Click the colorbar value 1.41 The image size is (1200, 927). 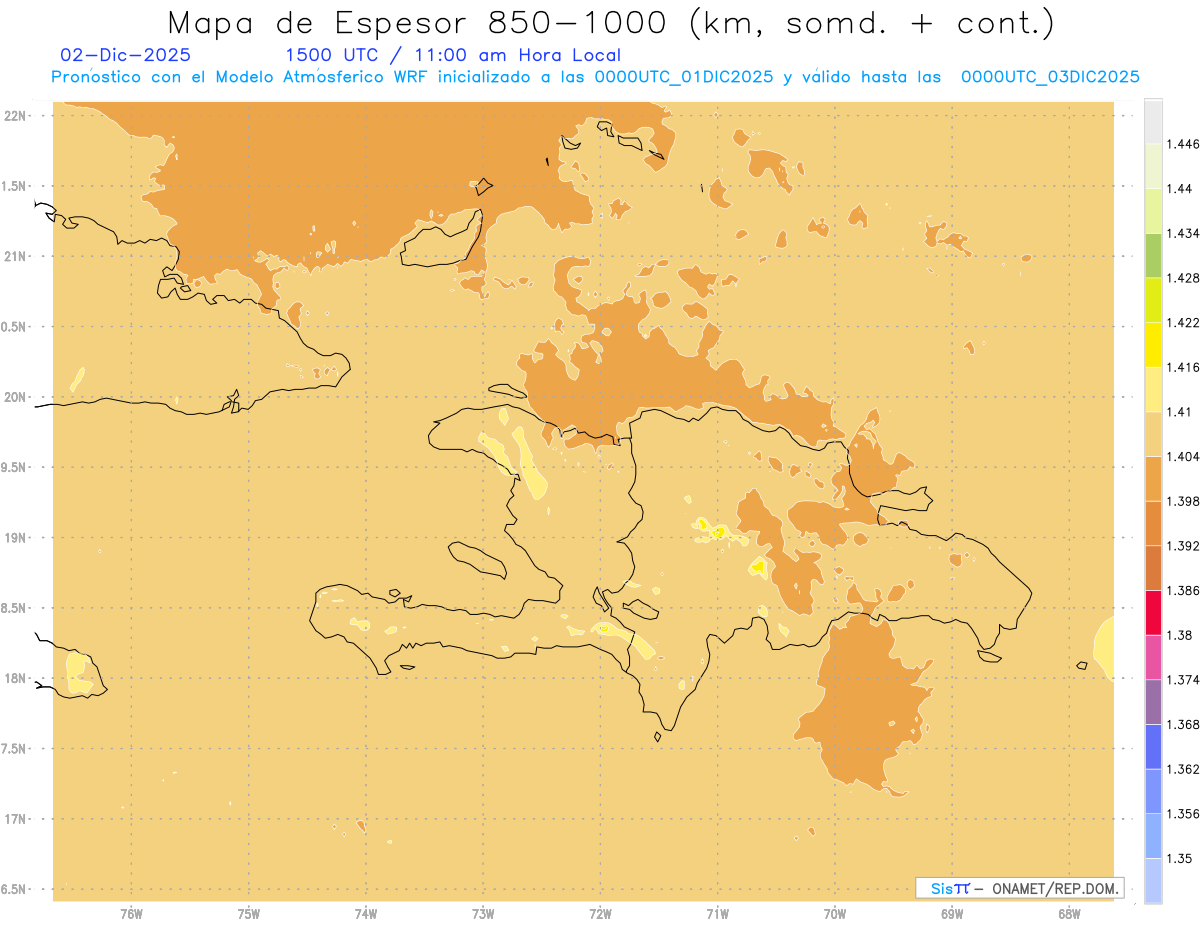(x=1180, y=412)
